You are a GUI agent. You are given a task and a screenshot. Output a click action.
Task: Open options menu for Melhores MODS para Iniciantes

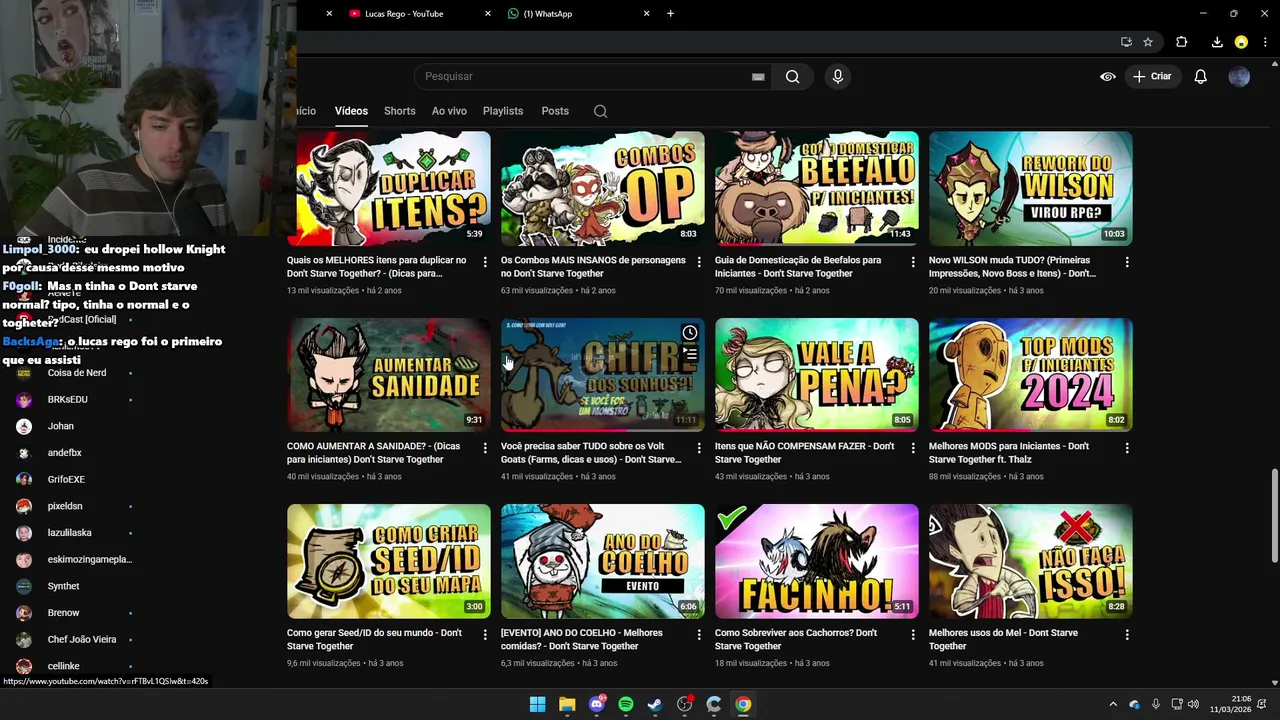1127,448
